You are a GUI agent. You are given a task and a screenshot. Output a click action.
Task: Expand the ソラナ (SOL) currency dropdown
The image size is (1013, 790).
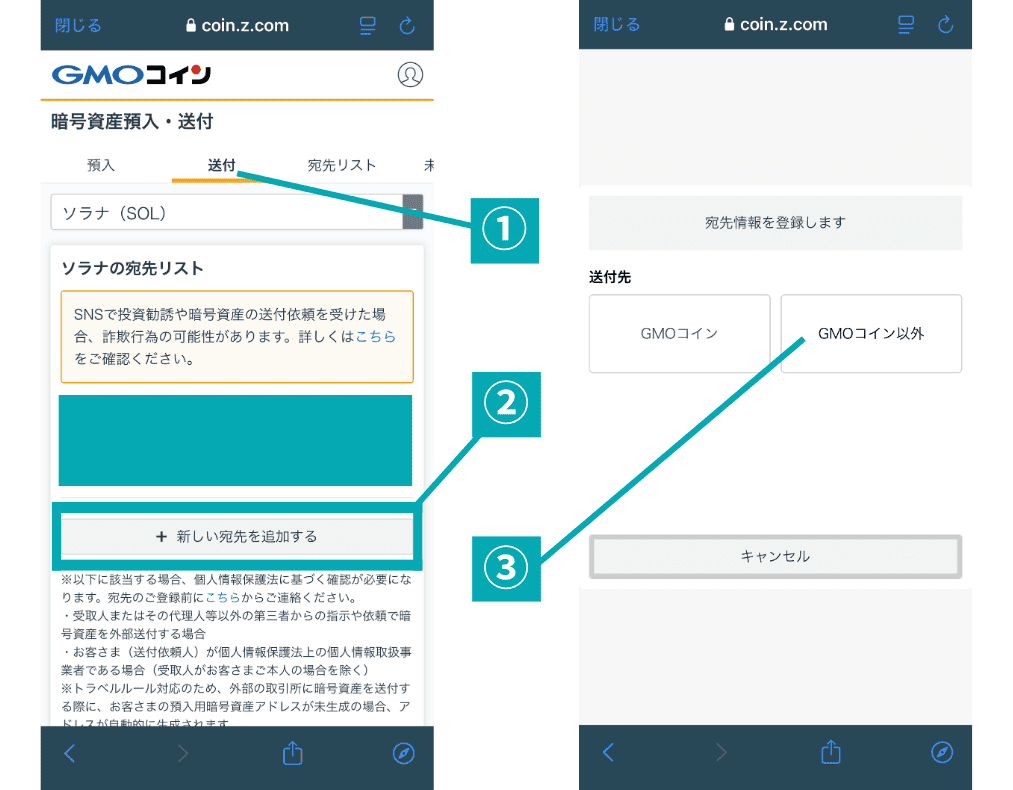coord(412,213)
